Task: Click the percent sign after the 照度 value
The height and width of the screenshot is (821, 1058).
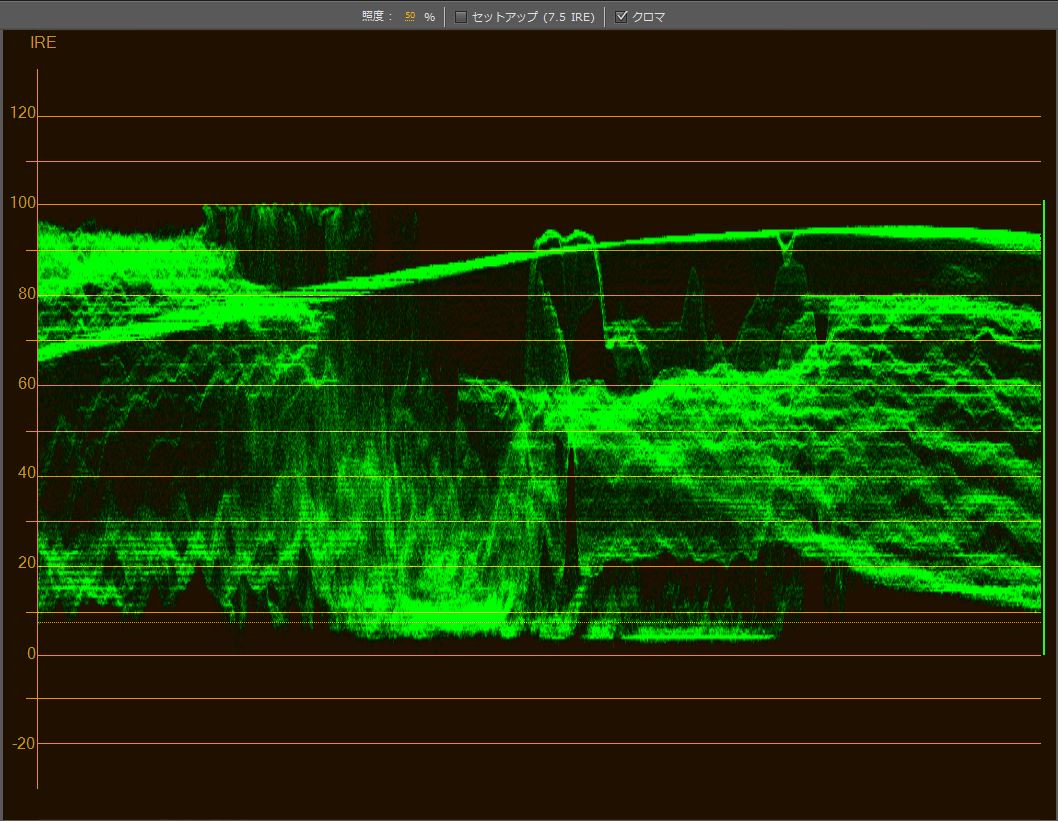Action: point(429,18)
